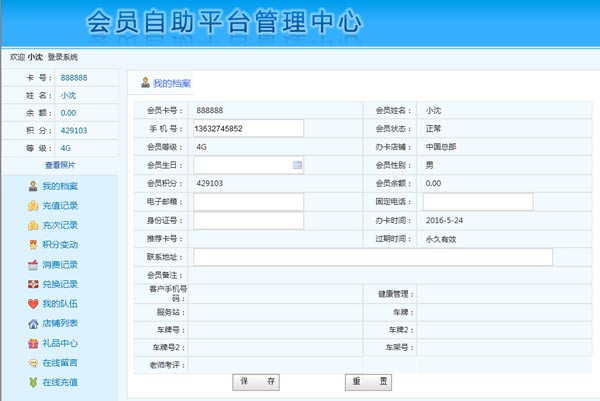
Task: Click the 会员状态 value 正常
Action: 433,129
